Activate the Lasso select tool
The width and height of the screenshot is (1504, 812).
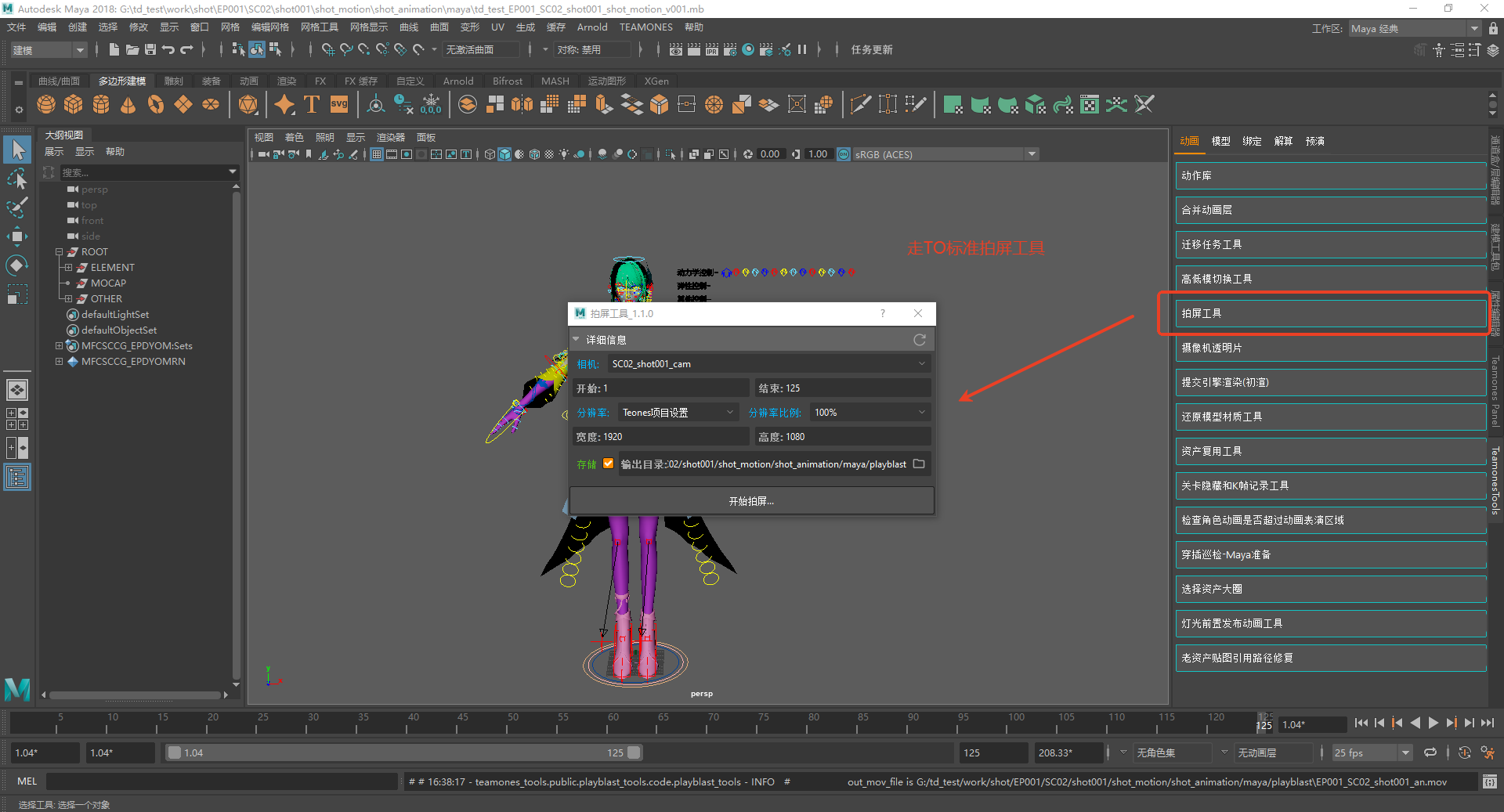[17, 179]
